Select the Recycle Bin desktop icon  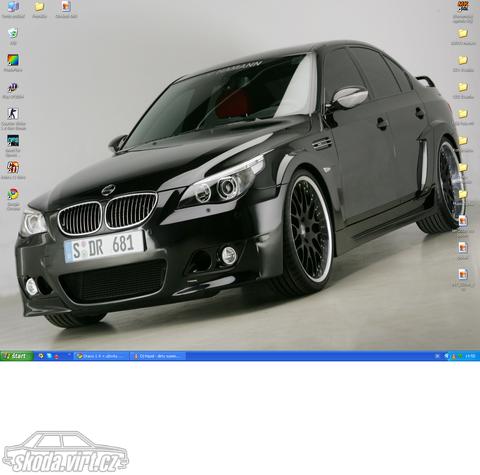click(x=13, y=33)
